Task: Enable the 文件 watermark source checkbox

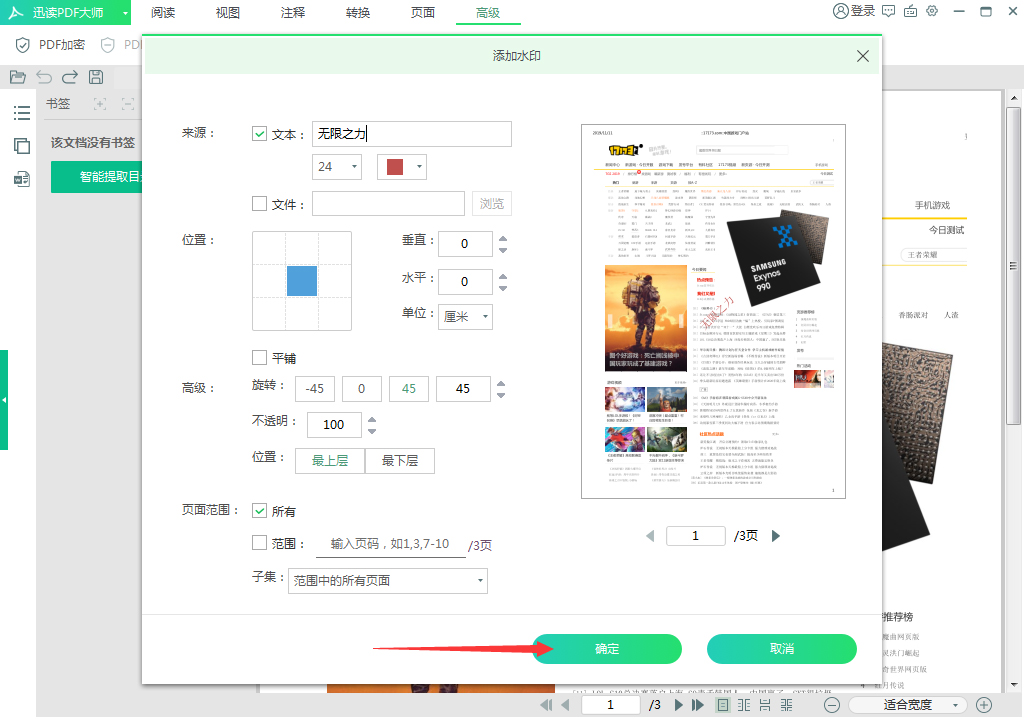Action: coord(259,203)
